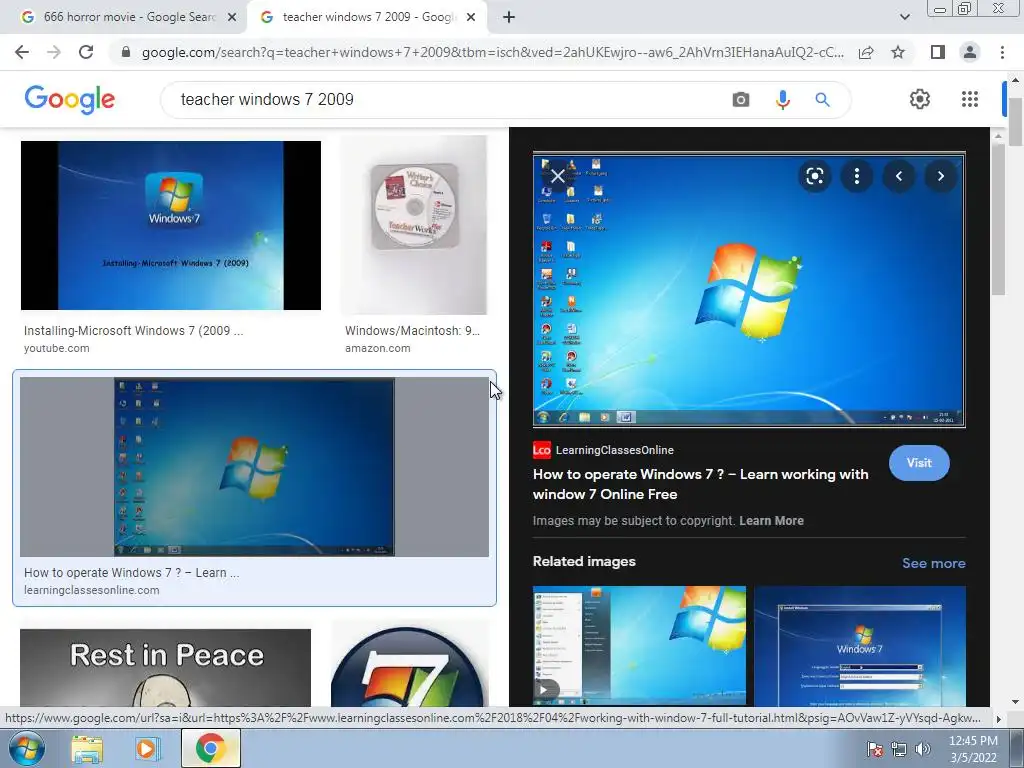
Task: Click the learningclassesonline.com caption
Action: 91,590
